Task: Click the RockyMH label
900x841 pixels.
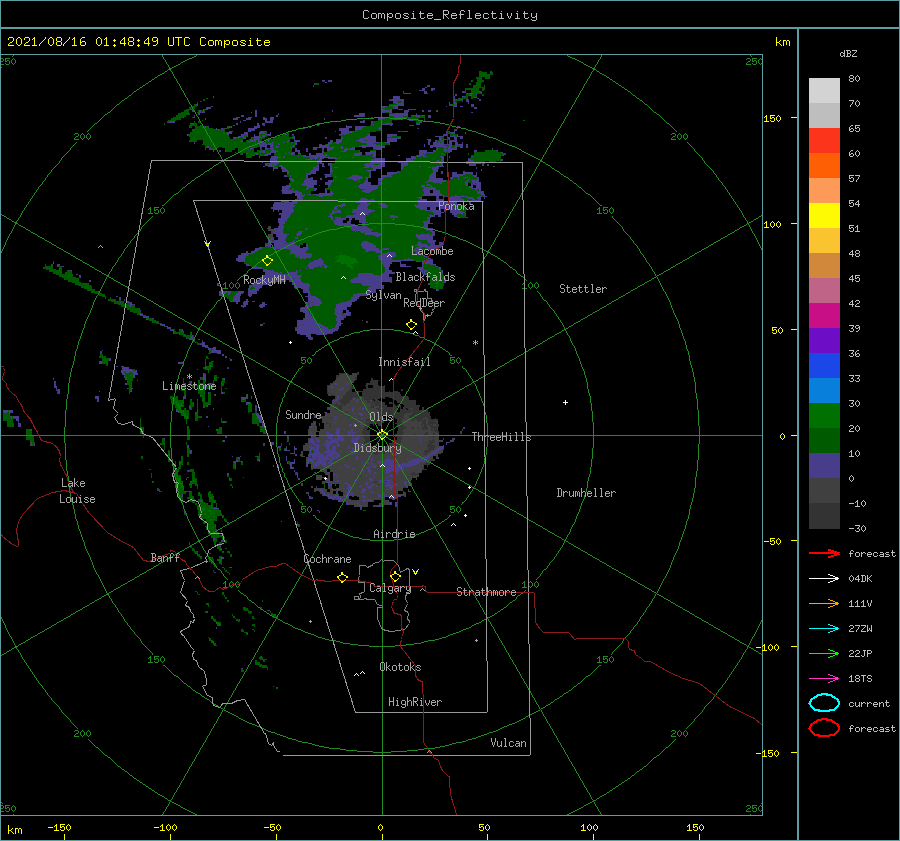Action: pyautogui.click(x=264, y=280)
